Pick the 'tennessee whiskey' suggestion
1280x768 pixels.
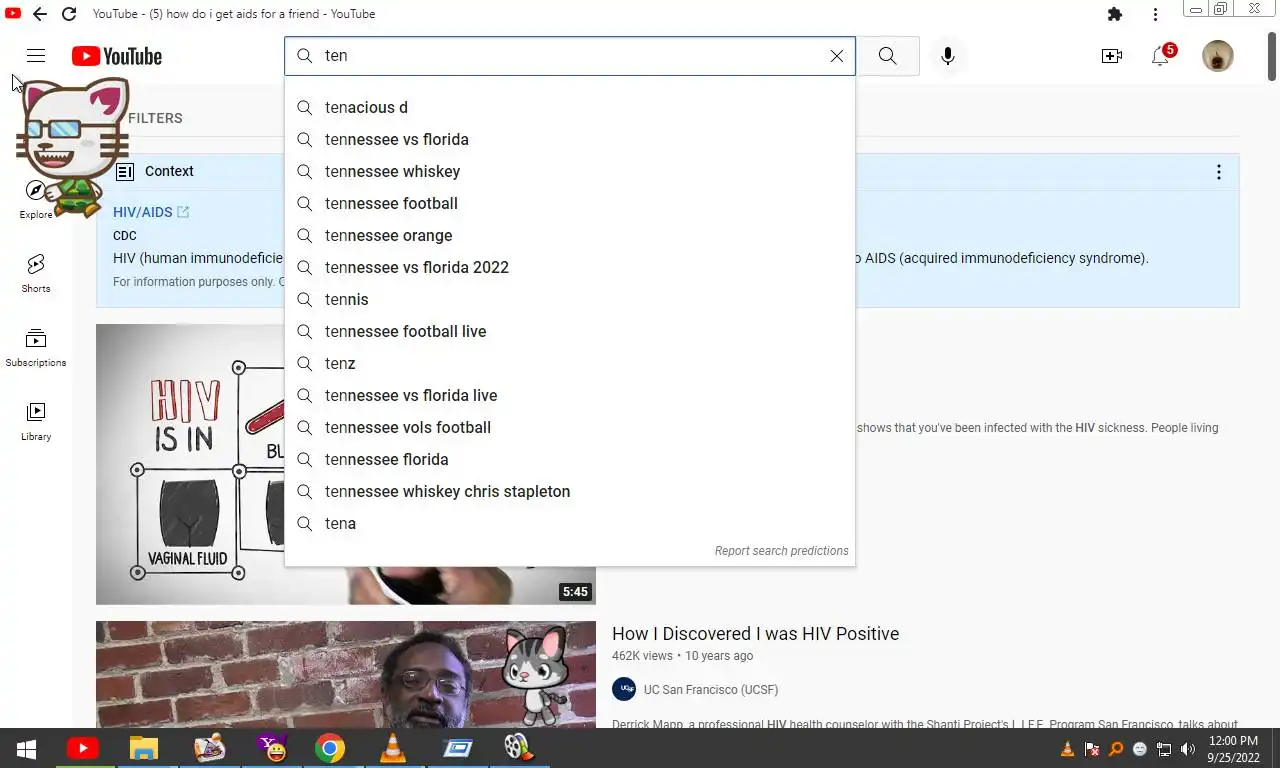point(570,171)
